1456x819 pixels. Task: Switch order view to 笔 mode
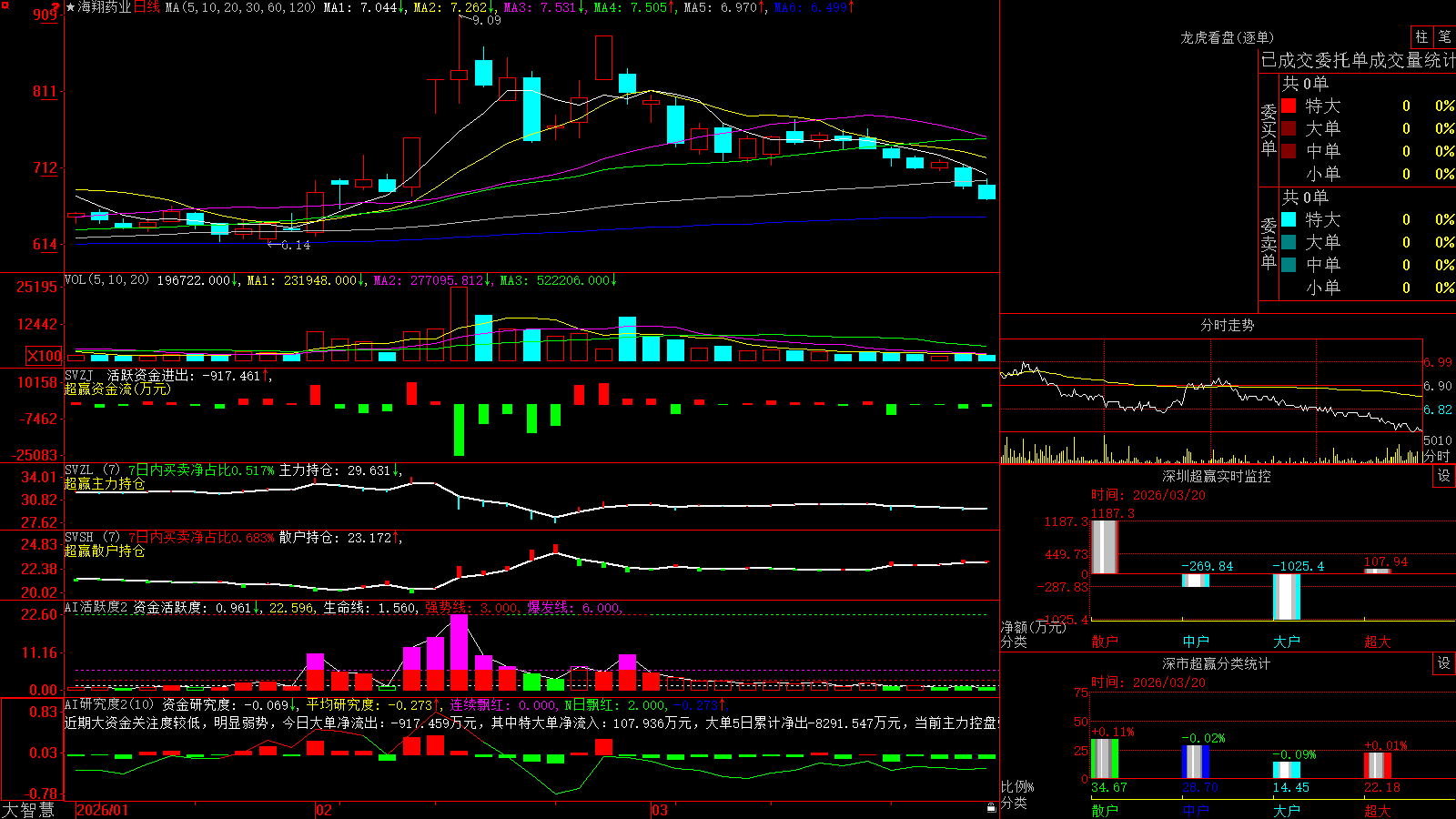pos(1444,36)
